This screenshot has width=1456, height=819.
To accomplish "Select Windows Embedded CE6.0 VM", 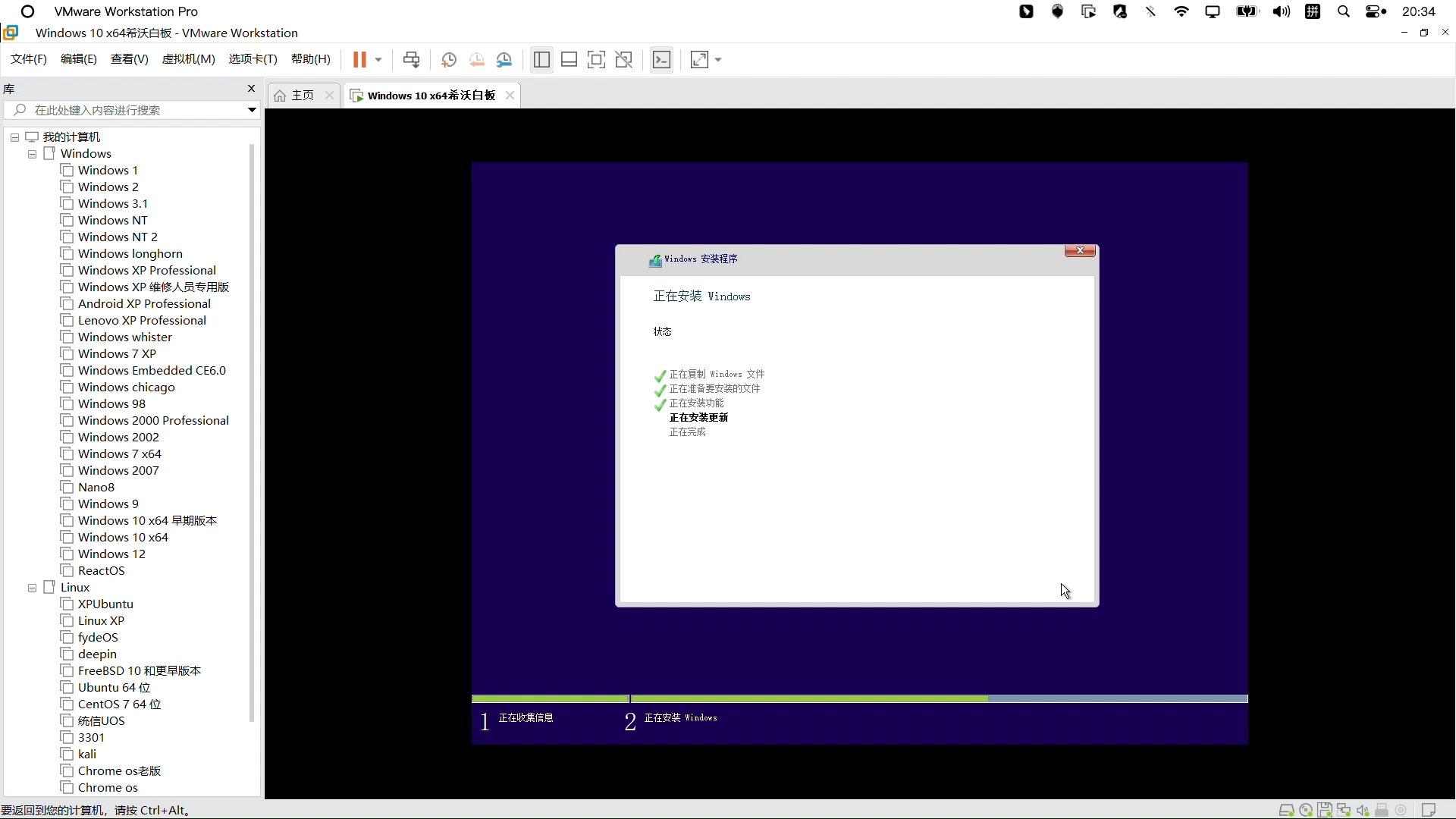I will pos(152,371).
